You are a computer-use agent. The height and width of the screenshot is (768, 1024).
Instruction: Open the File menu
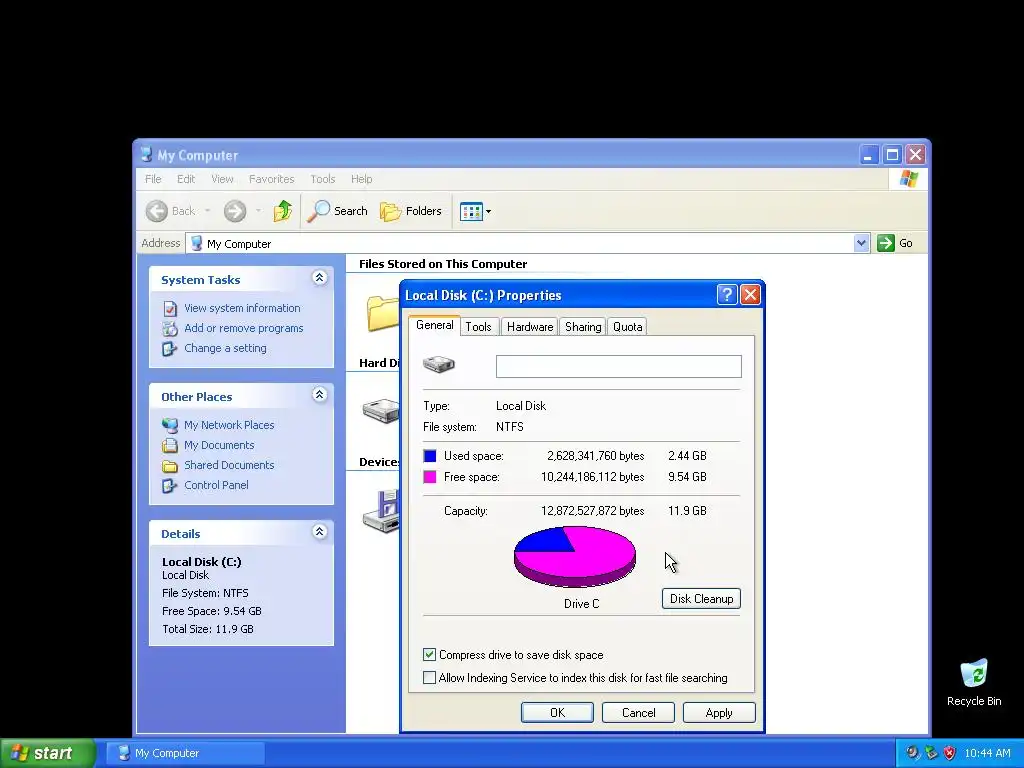pyautogui.click(x=153, y=179)
